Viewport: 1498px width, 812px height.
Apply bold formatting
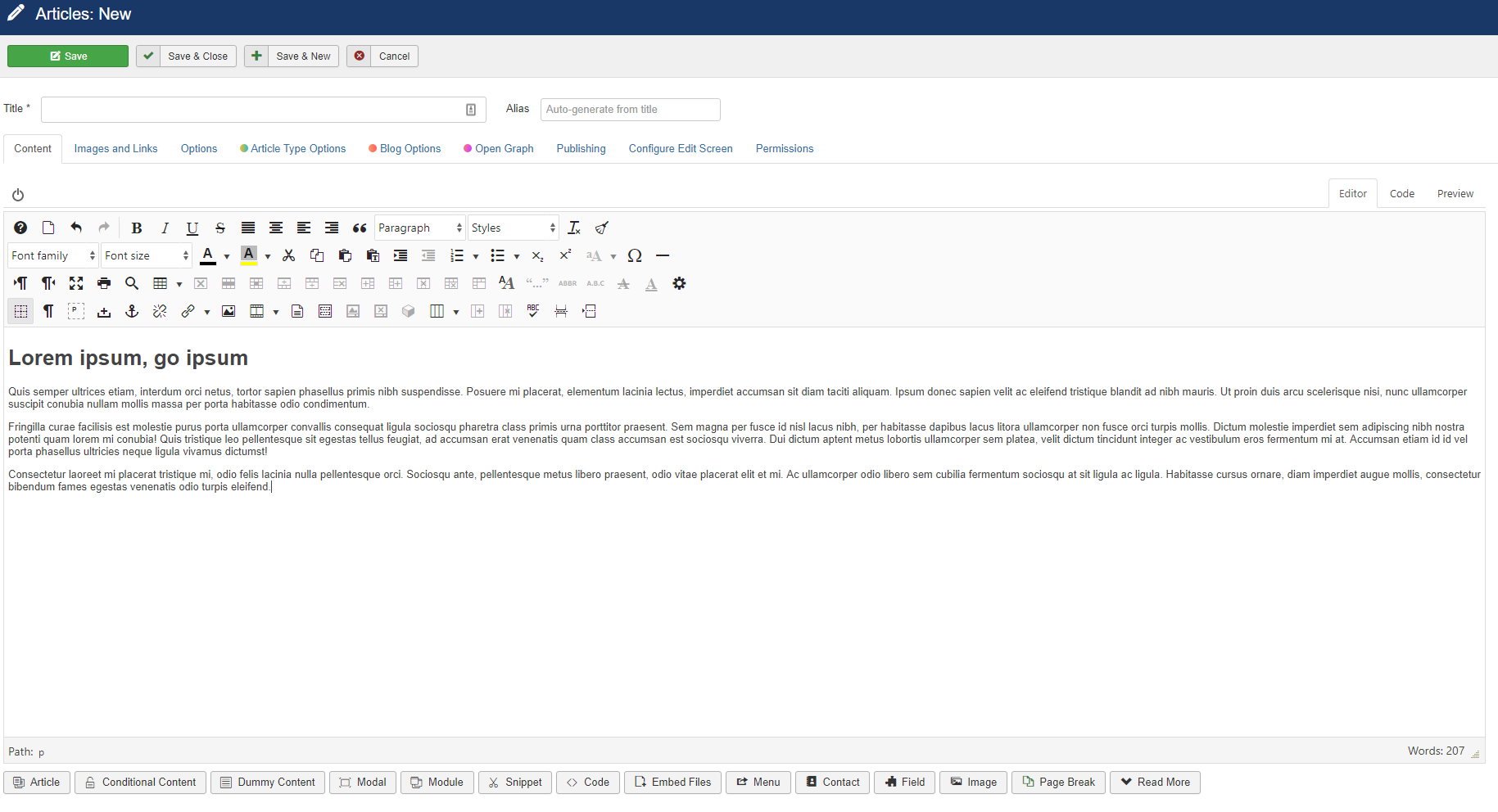(137, 228)
